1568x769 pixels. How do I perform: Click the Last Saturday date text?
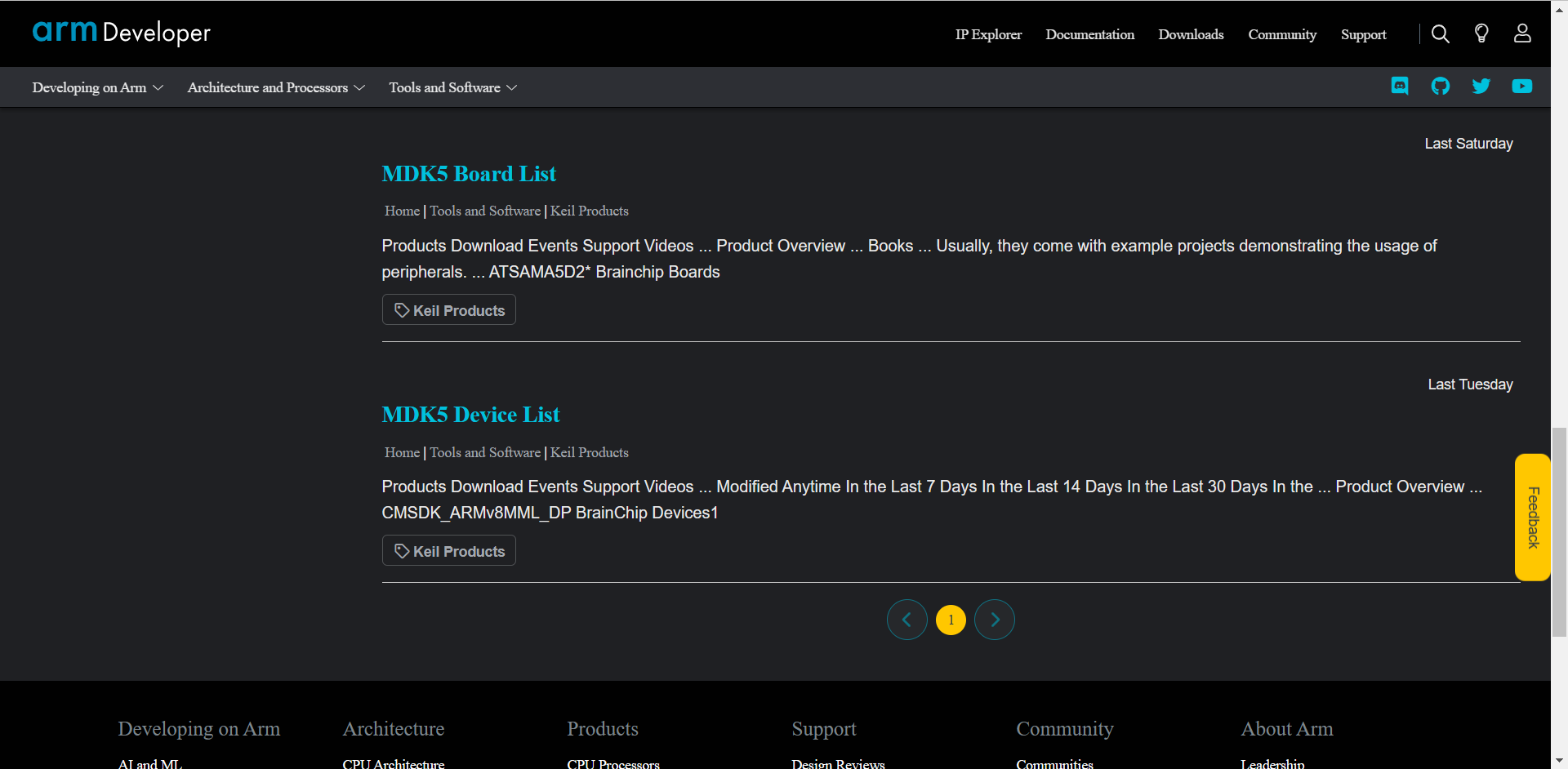coord(1468,144)
